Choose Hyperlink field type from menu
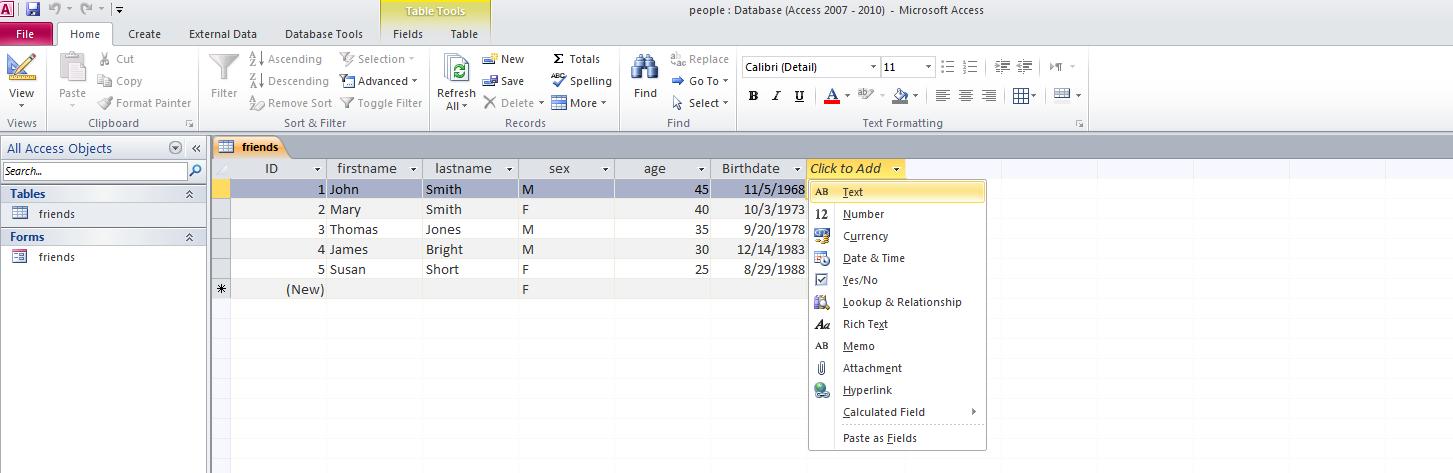 pyautogui.click(x=897, y=390)
